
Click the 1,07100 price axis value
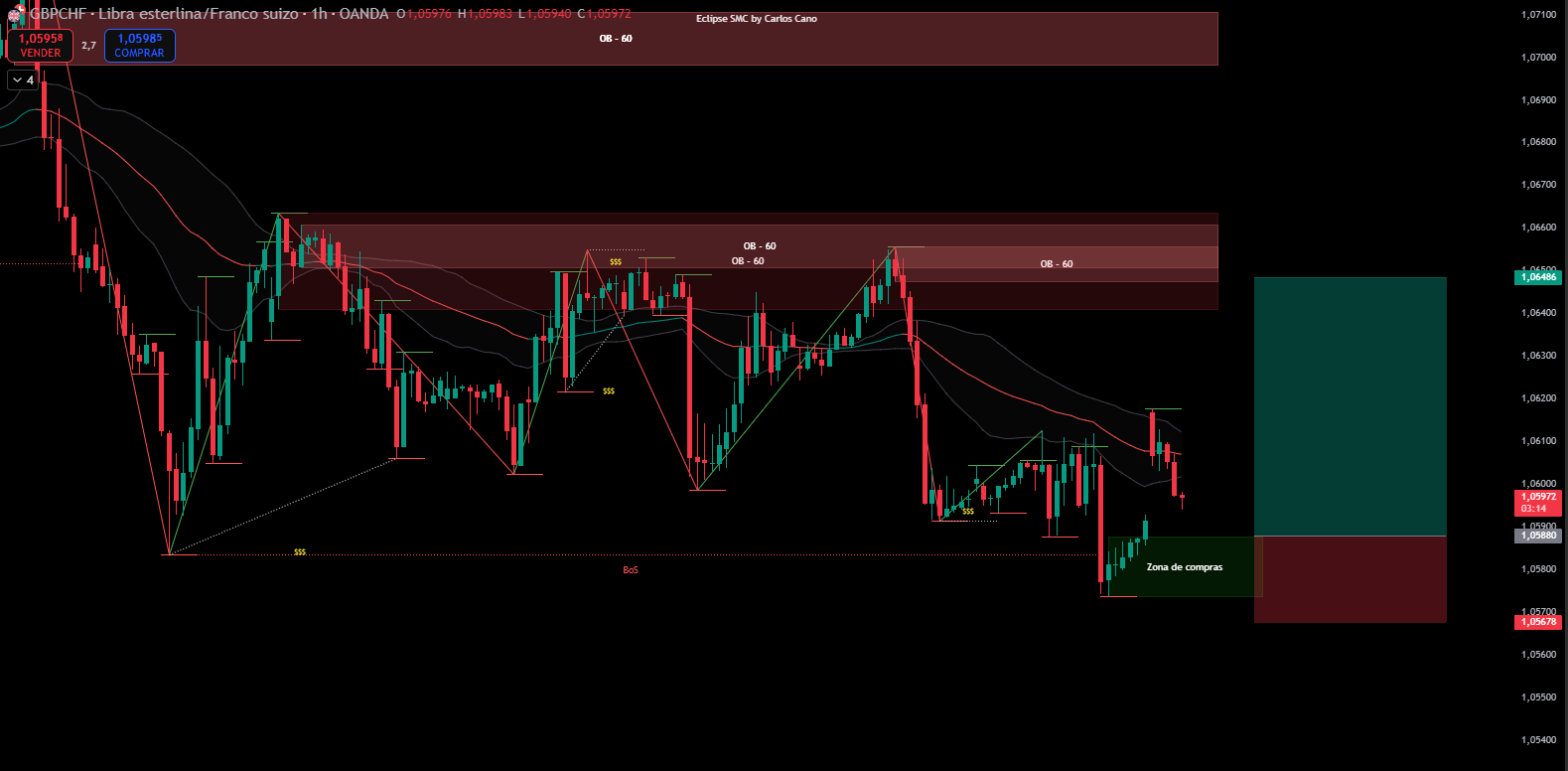point(1538,15)
